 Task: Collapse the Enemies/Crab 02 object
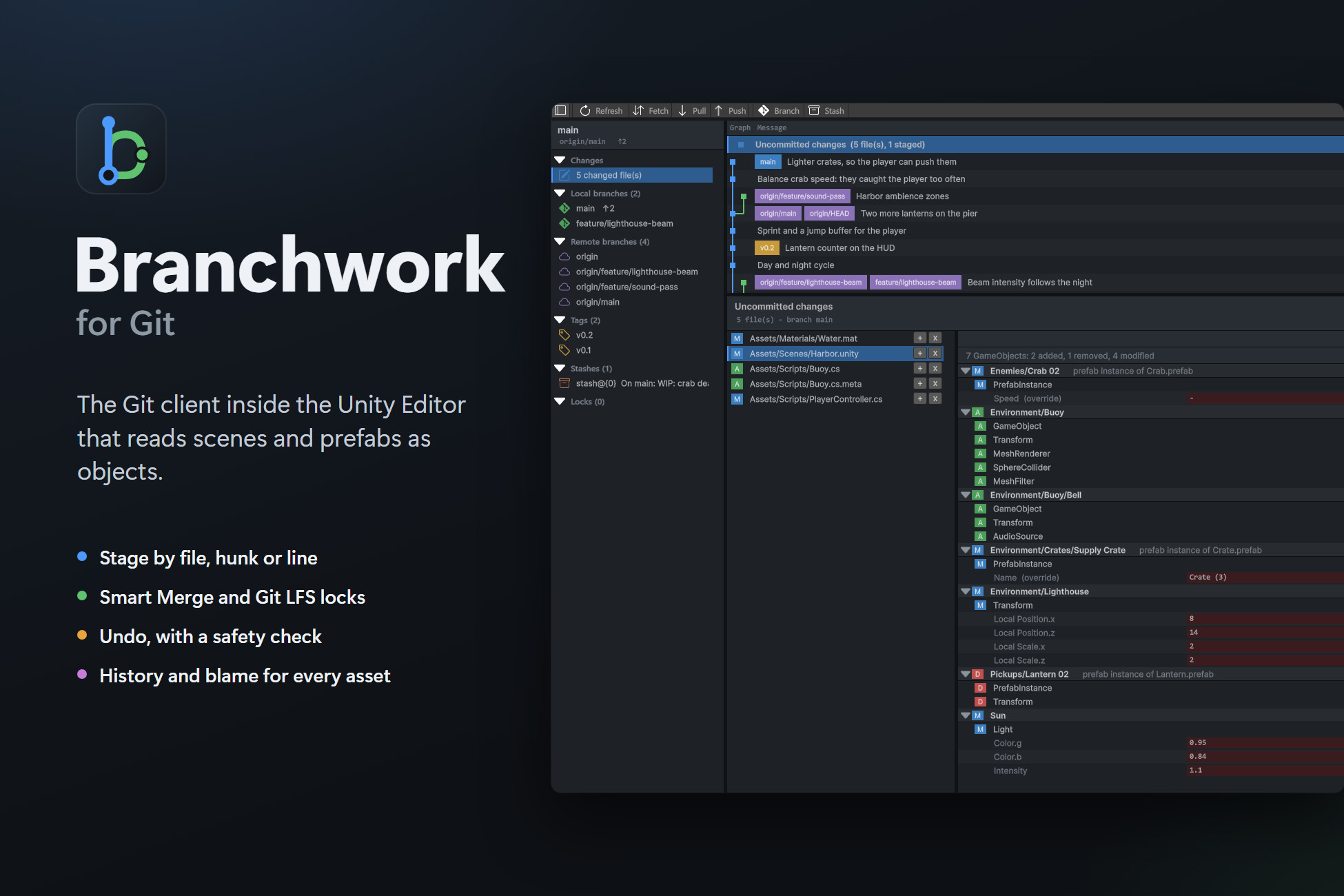966,371
